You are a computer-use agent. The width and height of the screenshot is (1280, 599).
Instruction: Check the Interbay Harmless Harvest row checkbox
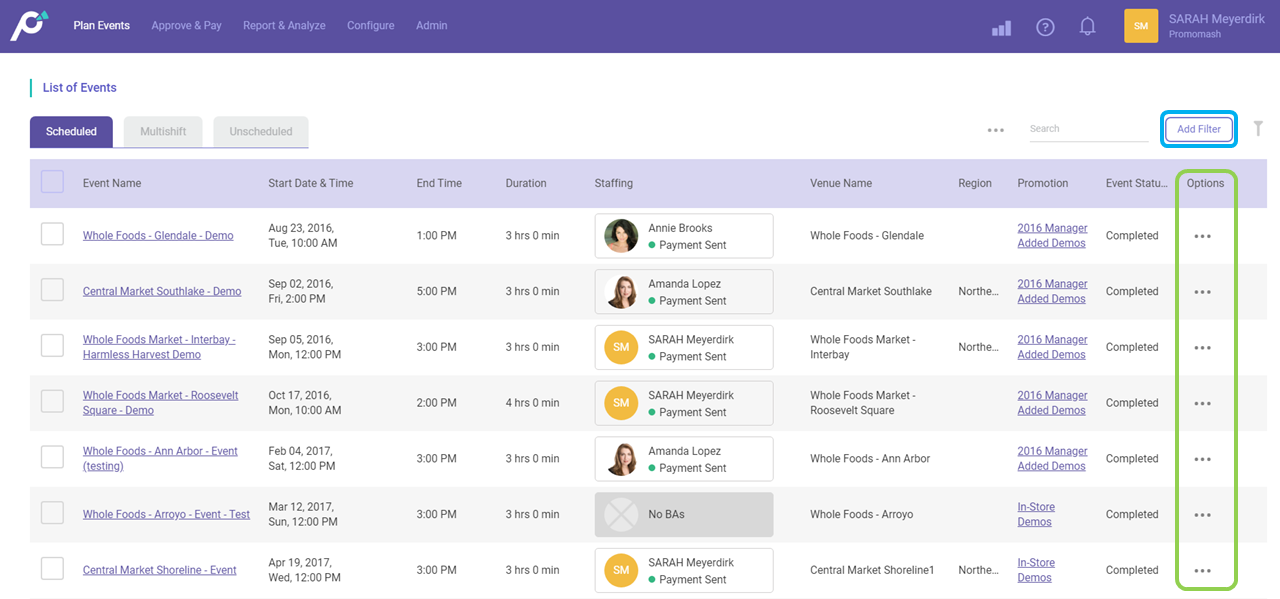[52, 346]
